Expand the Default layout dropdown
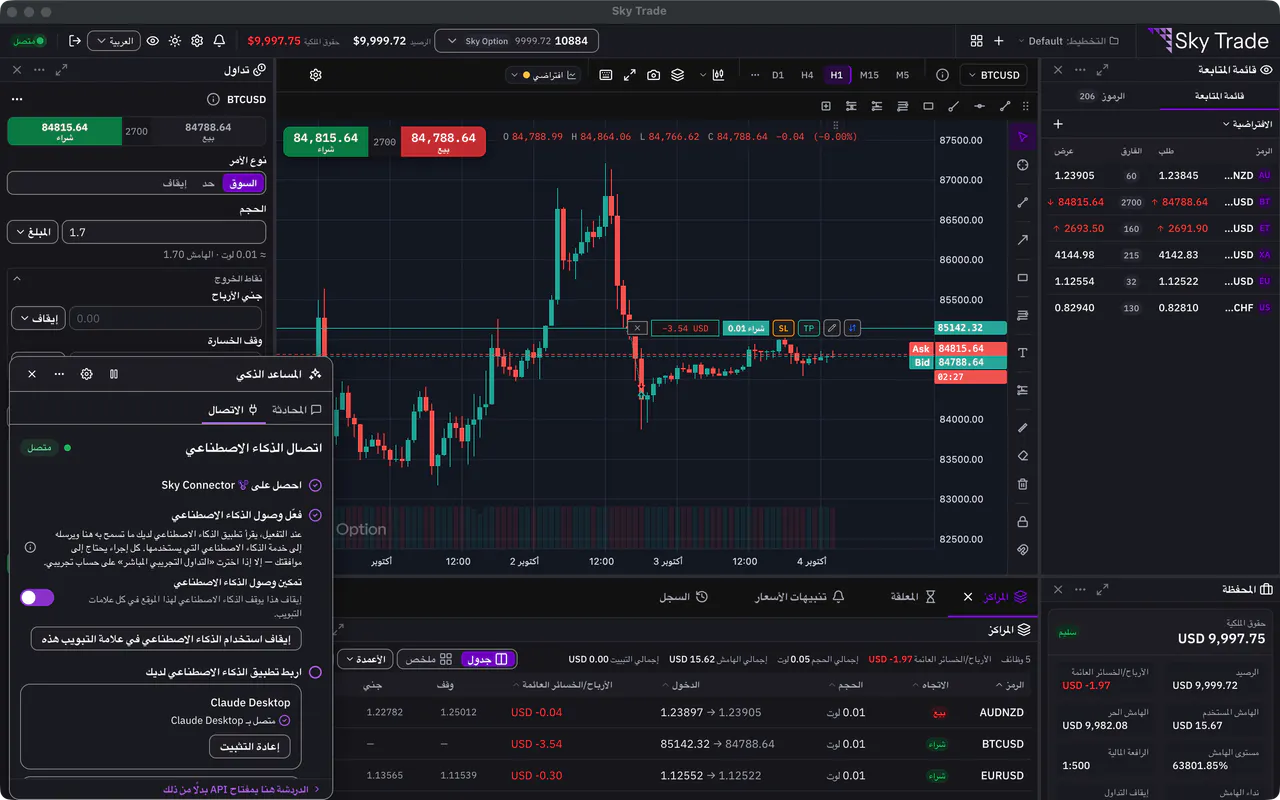 tap(1068, 41)
